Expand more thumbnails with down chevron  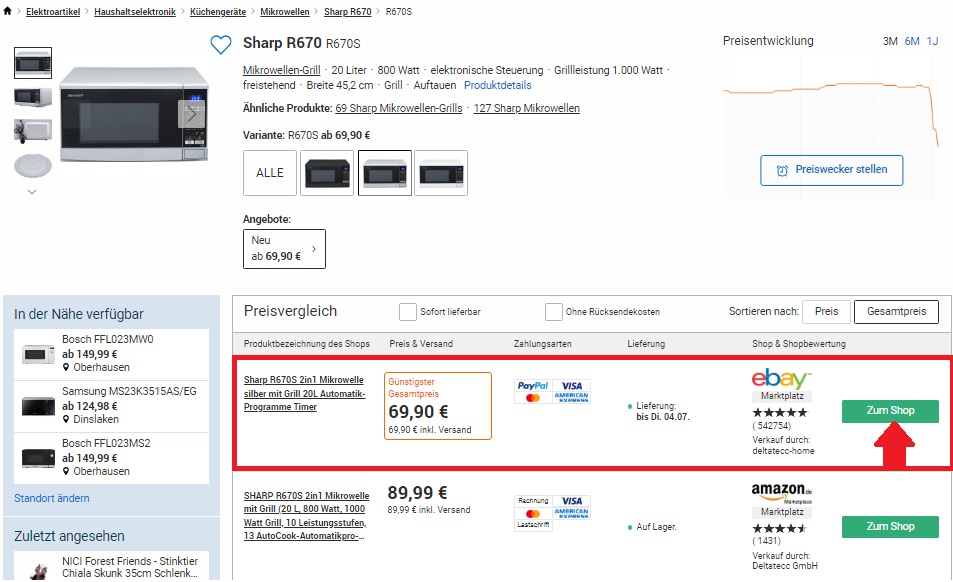tap(32, 191)
